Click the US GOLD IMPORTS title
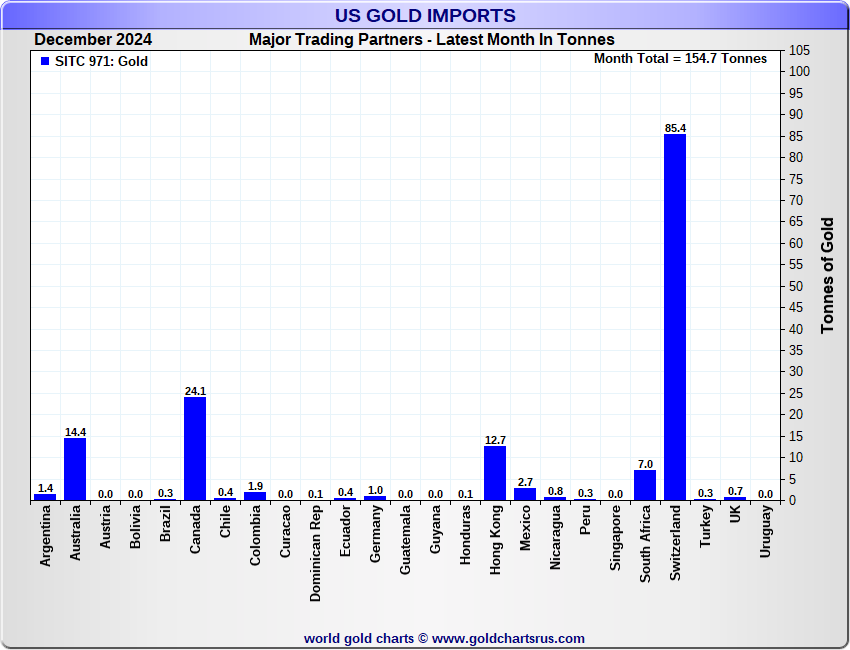 coord(425,16)
